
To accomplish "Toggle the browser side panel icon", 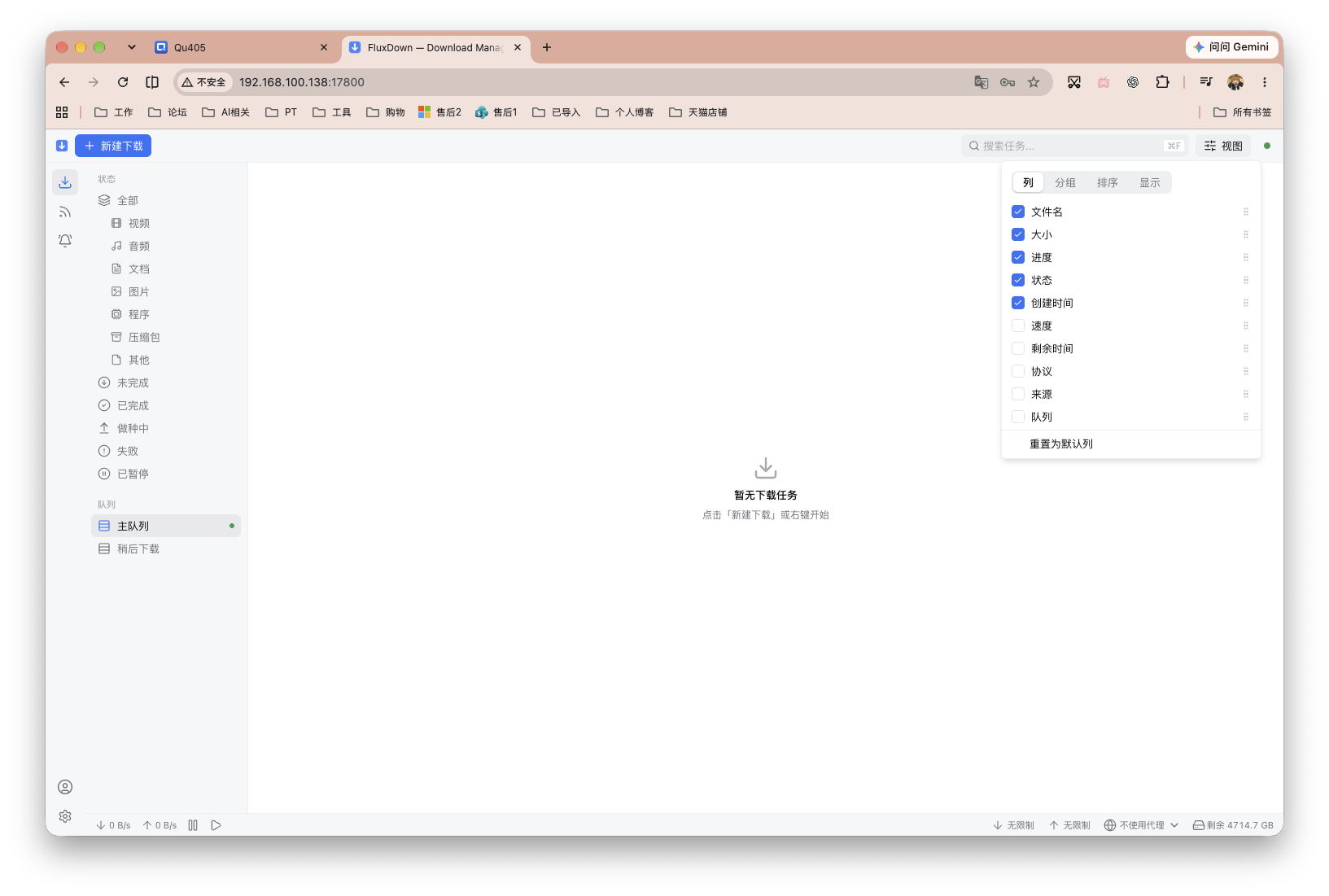I will 152,82.
